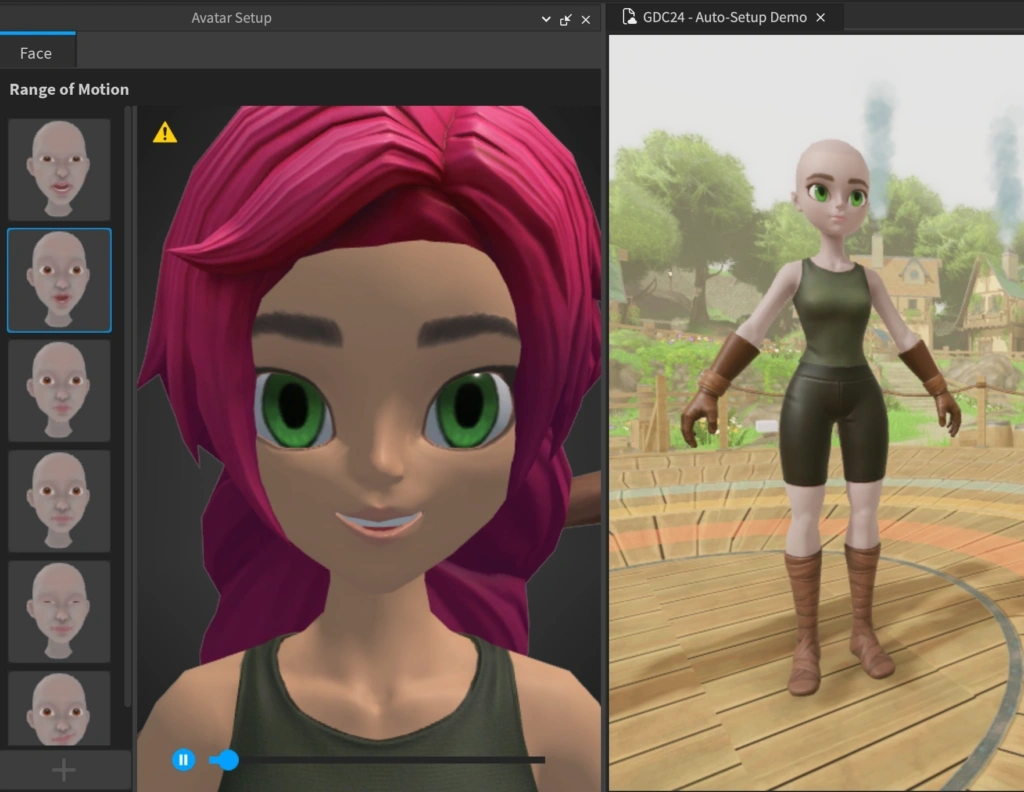Close the GDC24 - Auto-Setup Demo tab
1024x792 pixels.
[821, 18]
